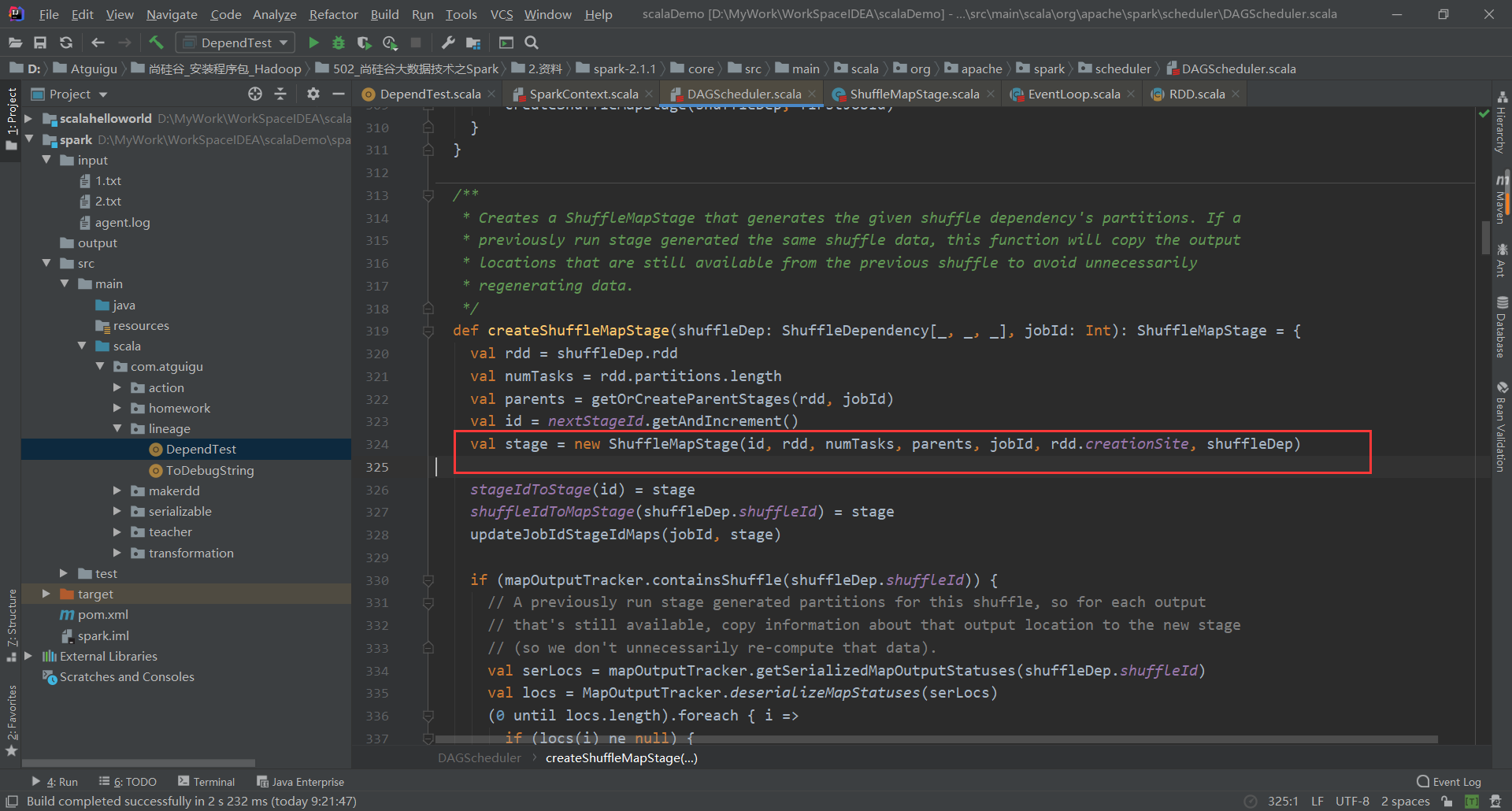Expand External Libraries node
This screenshot has width=1512, height=811.
tap(28, 656)
